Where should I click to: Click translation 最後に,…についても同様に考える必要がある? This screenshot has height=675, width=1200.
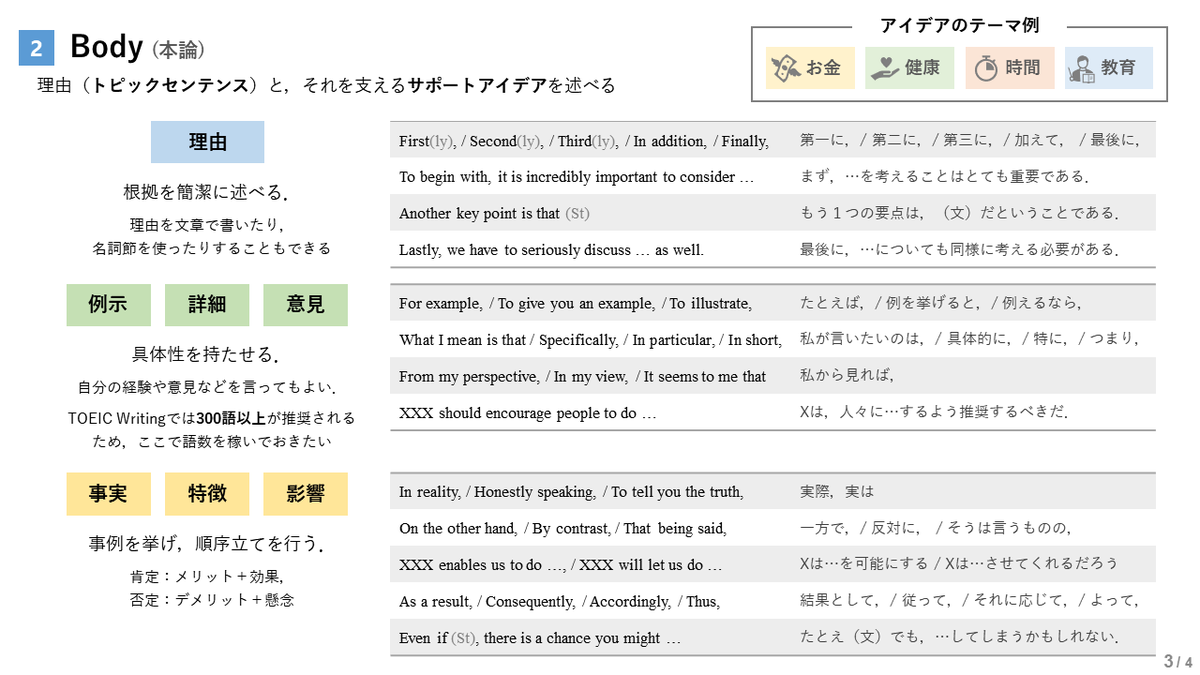click(x=959, y=249)
